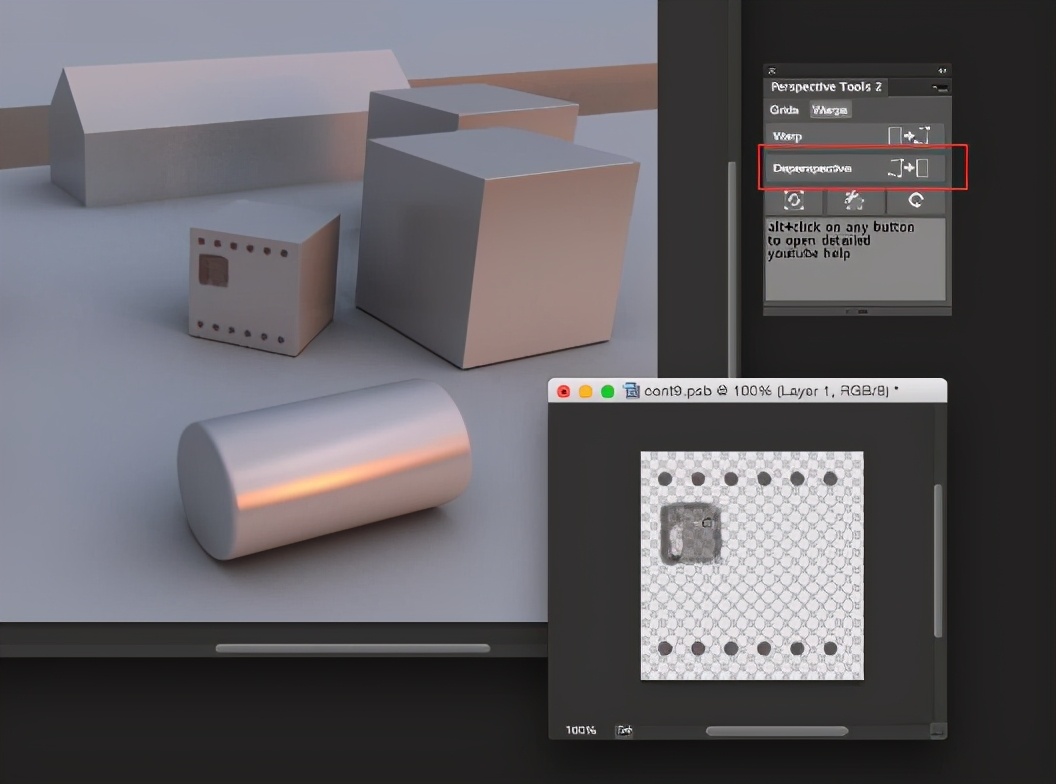The image size is (1056, 784).
Task: Click the Deperspective button in Perspective Tools
Action: [855, 168]
